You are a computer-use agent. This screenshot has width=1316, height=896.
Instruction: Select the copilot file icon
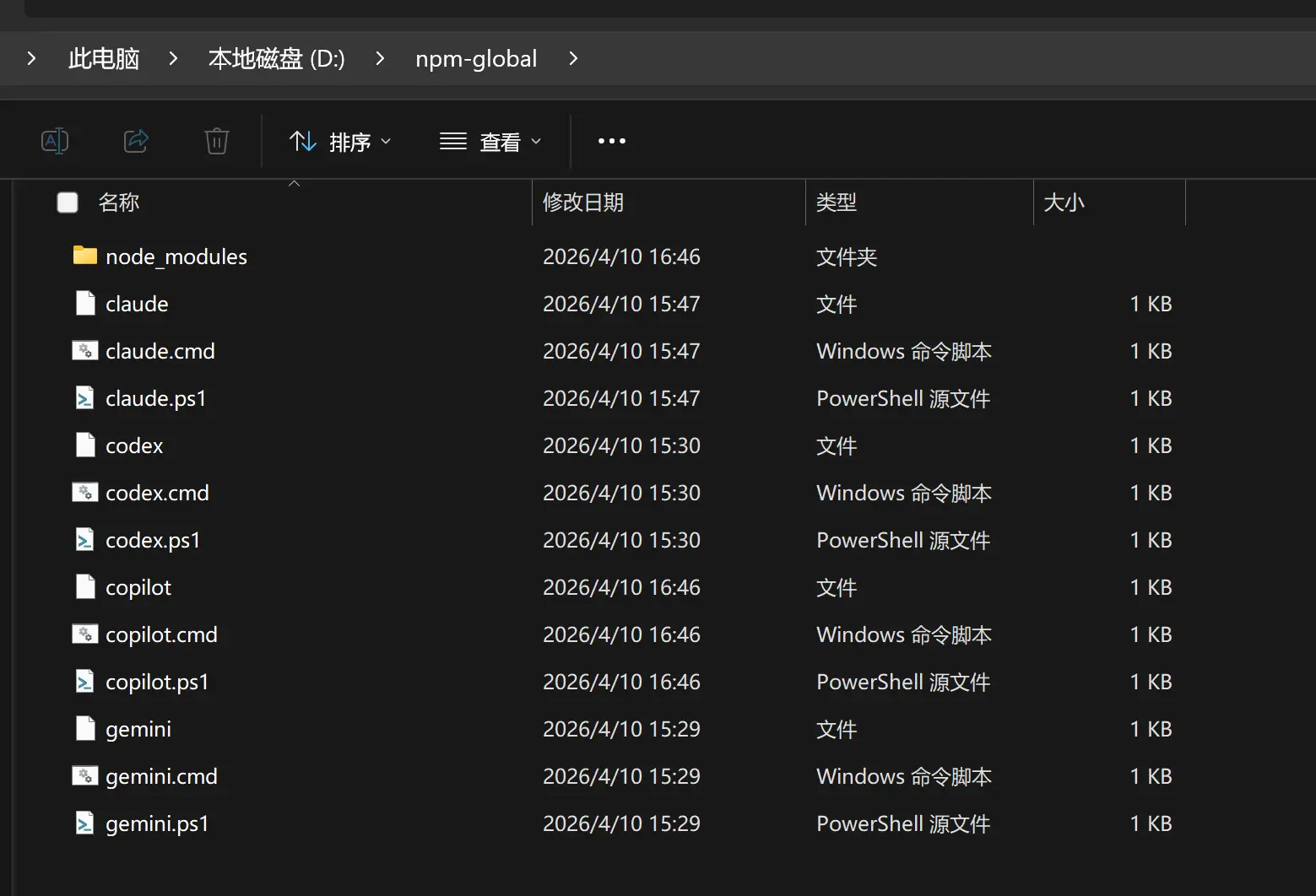(x=85, y=586)
